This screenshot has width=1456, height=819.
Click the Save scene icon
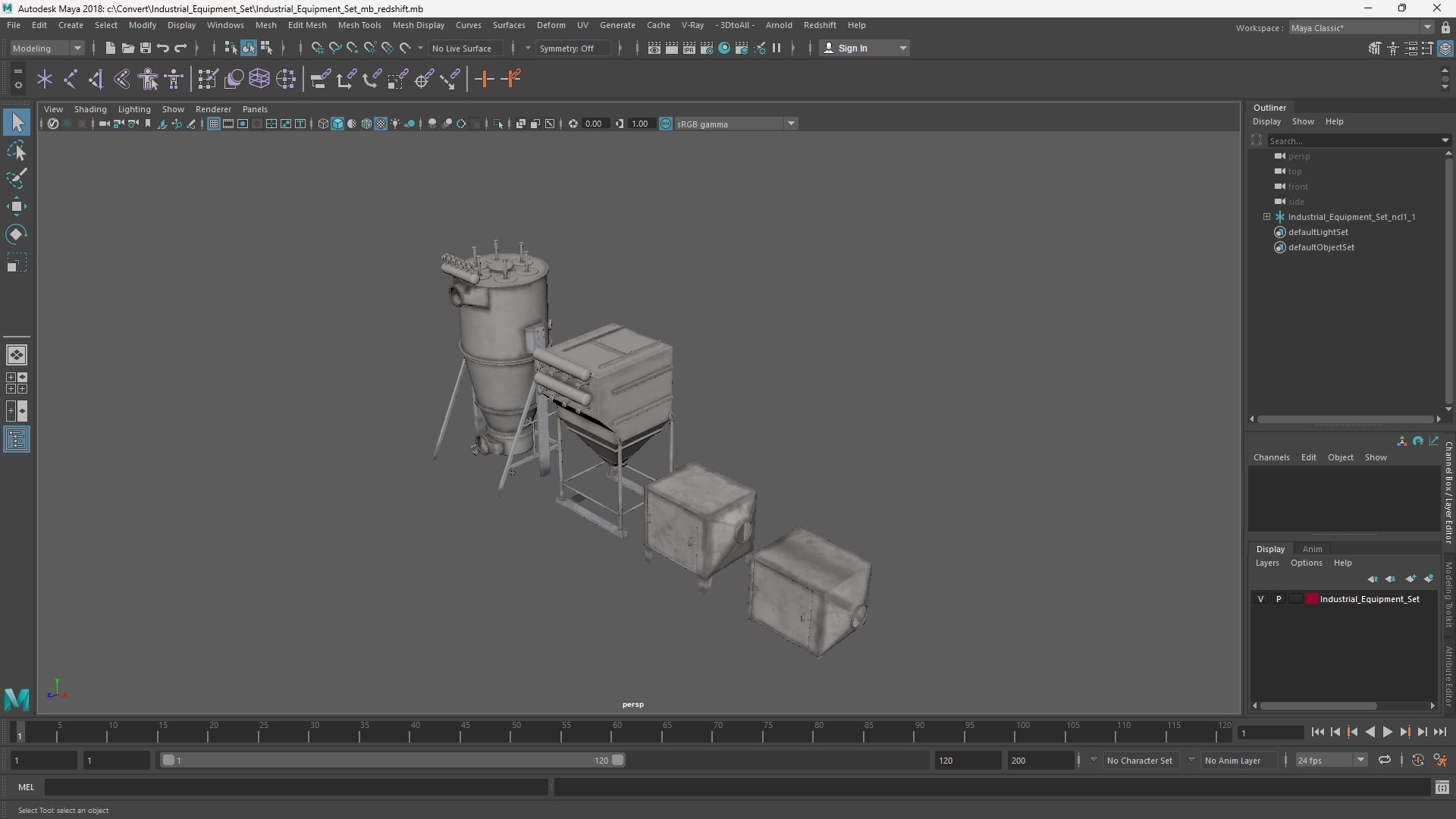click(146, 48)
